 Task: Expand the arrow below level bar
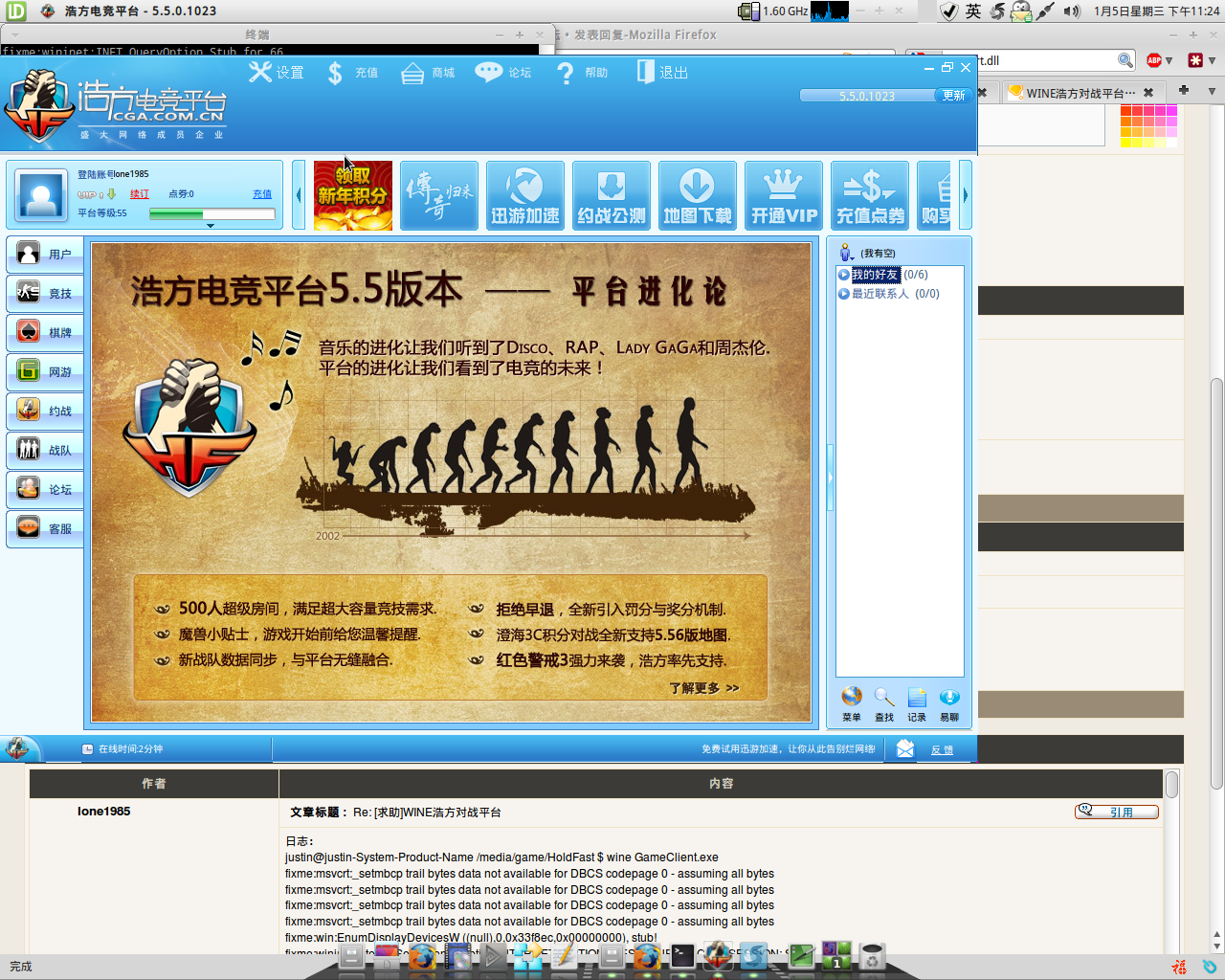pyautogui.click(x=211, y=226)
